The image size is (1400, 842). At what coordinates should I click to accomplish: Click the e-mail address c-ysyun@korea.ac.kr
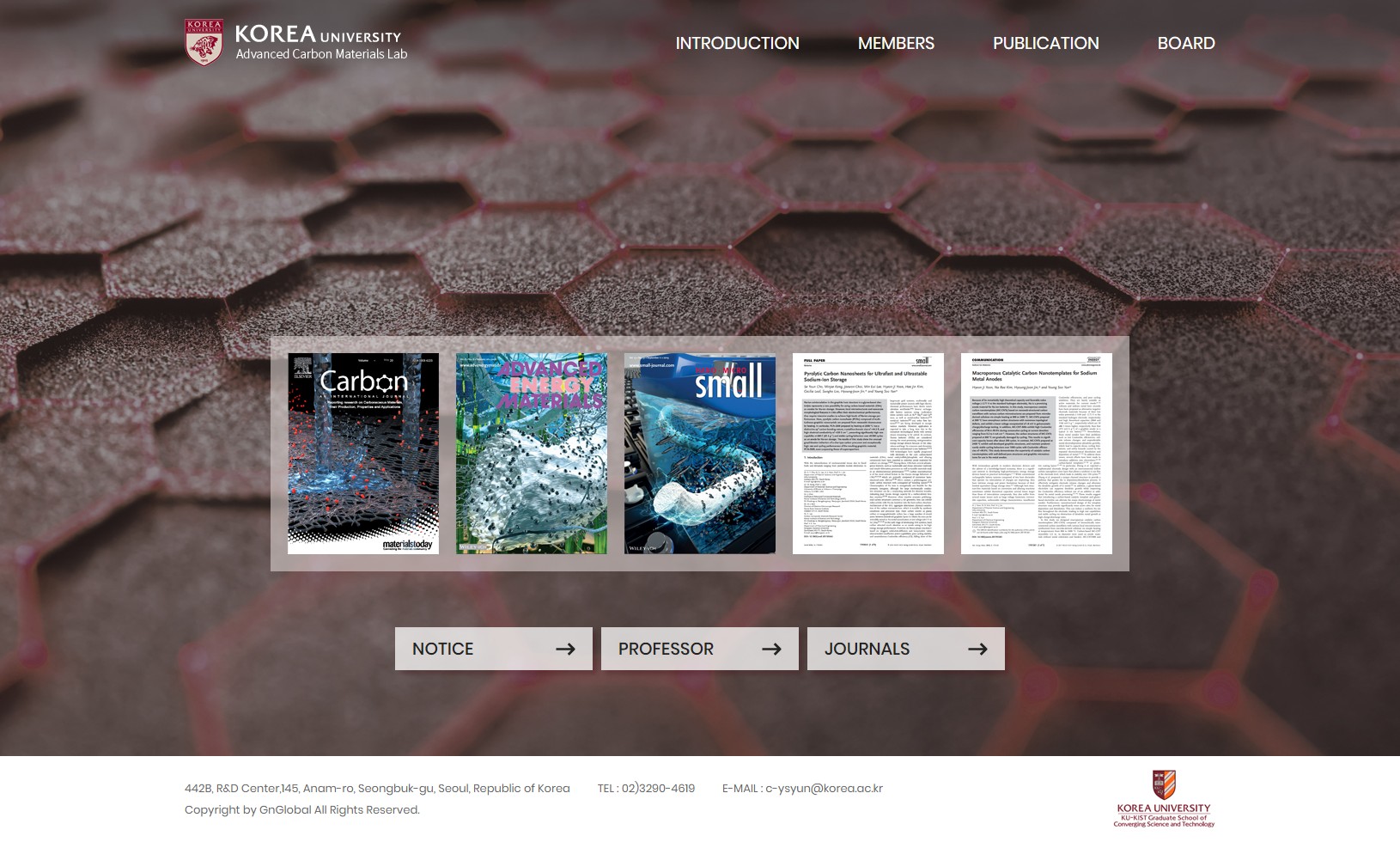point(824,788)
